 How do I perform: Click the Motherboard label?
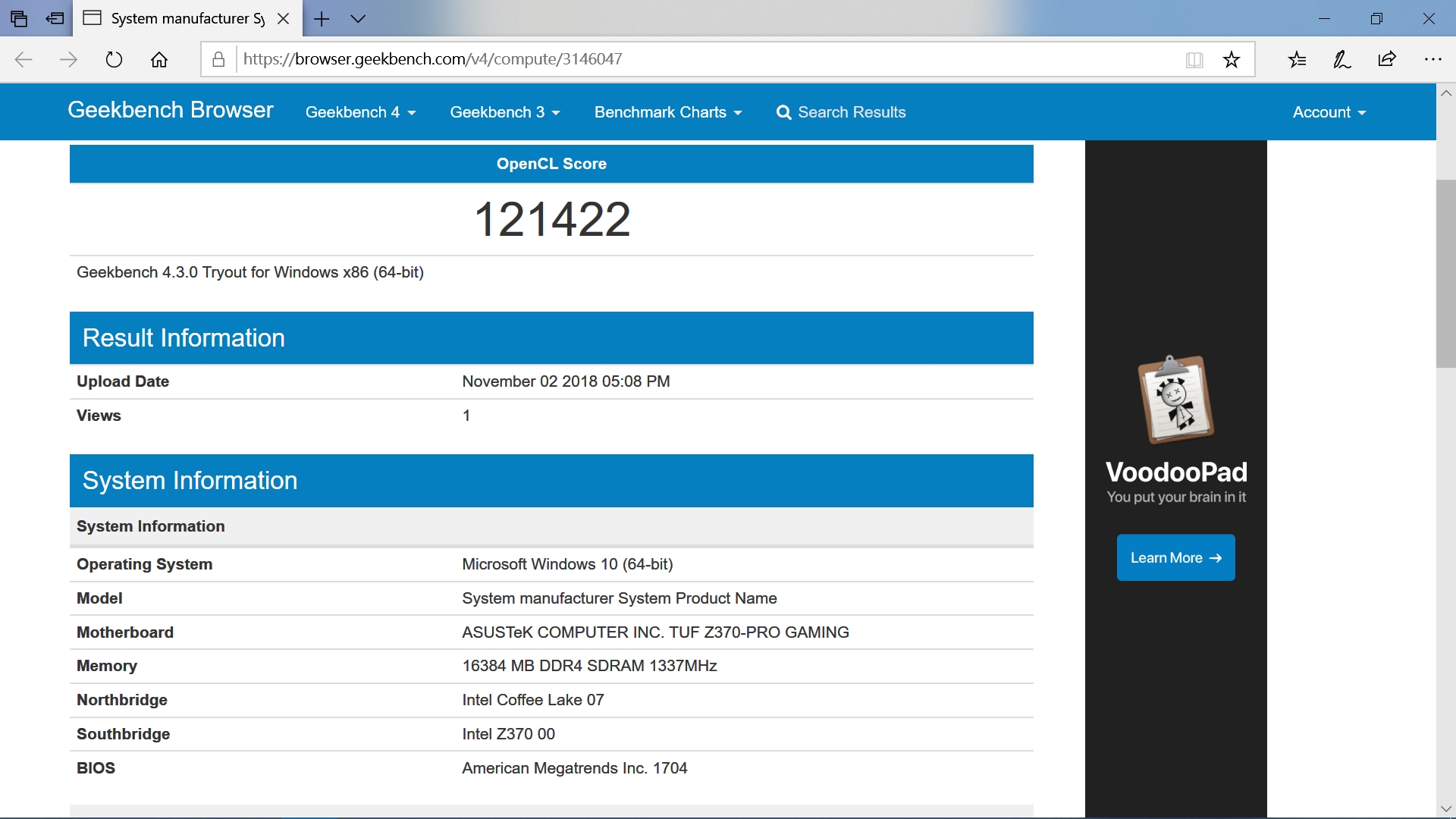[125, 632]
